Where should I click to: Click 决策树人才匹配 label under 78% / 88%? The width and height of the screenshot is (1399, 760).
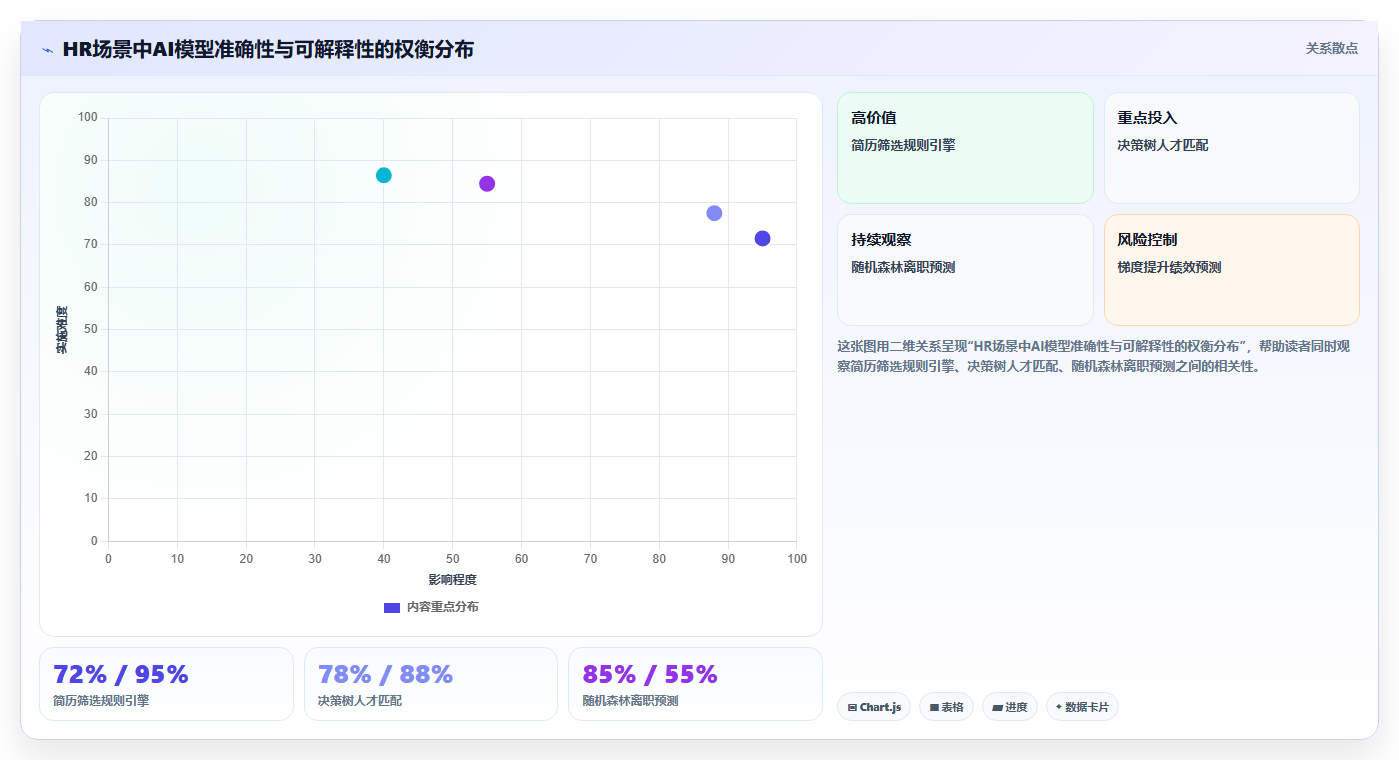click(x=360, y=701)
